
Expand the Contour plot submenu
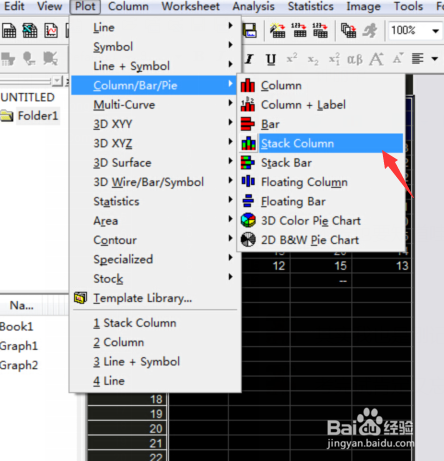(x=156, y=240)
